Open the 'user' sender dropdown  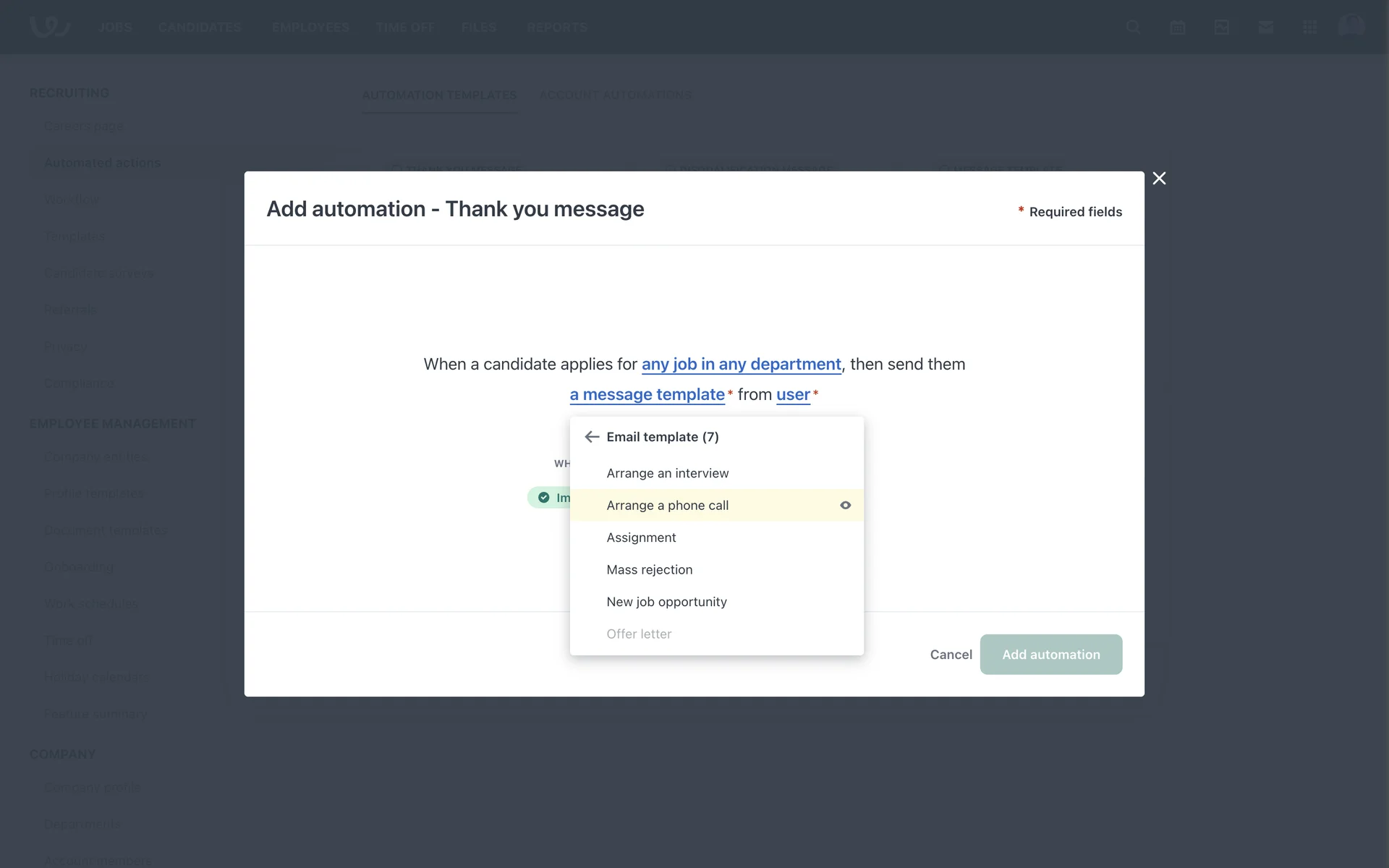tap(793, 395)
